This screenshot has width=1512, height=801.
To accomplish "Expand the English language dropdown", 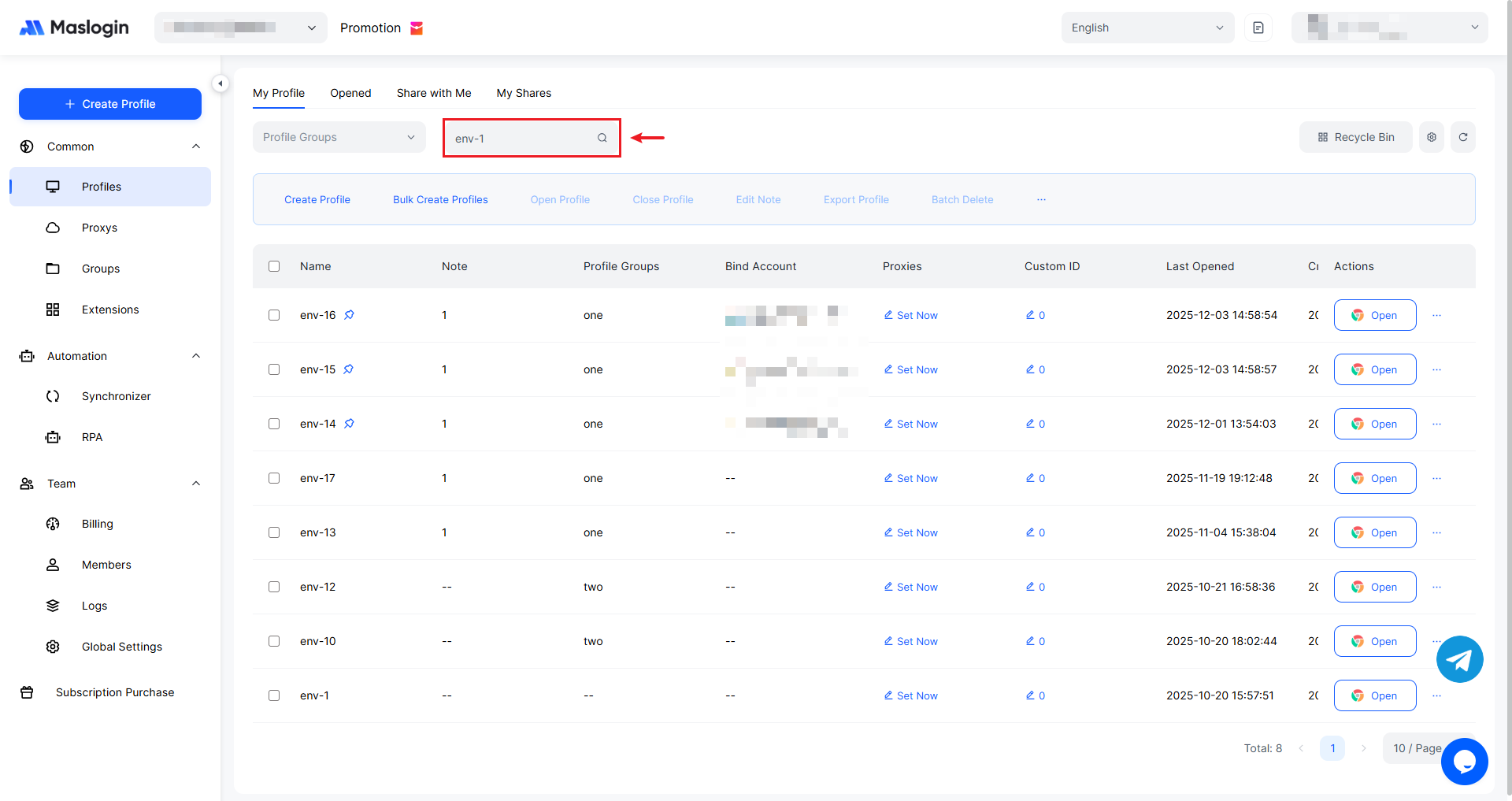I will tap(1147, 28).
